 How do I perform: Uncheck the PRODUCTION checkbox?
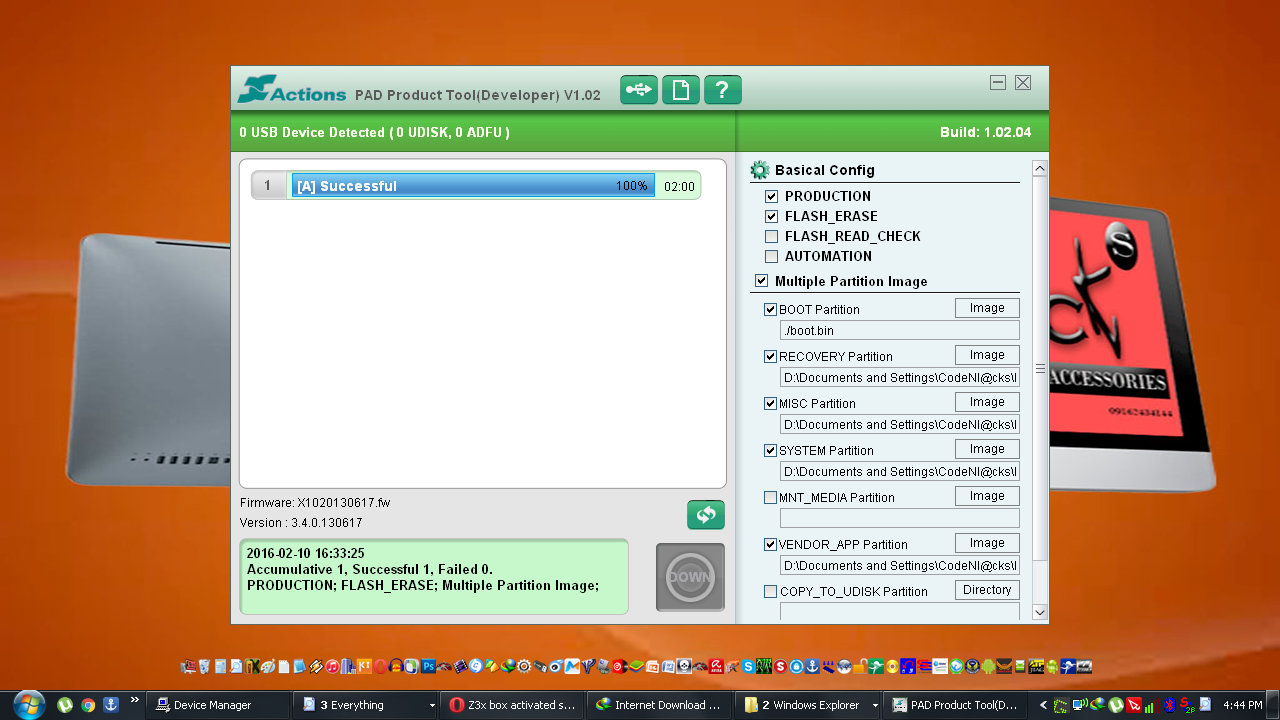(771, 196)
